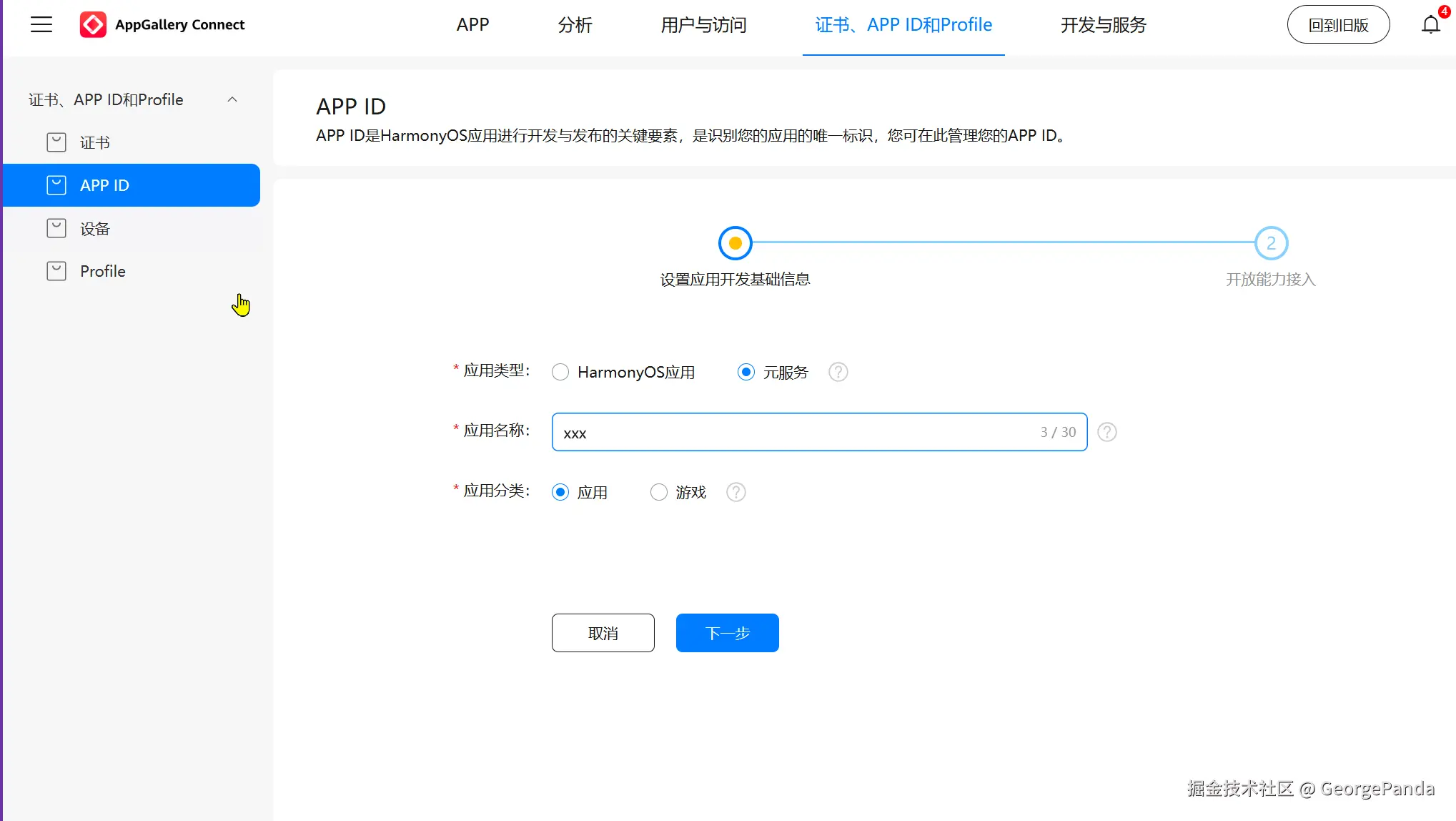This screenshot has height=821, width=1456.
Task: Click the AppGallery Connect logo
Action: 162,24
